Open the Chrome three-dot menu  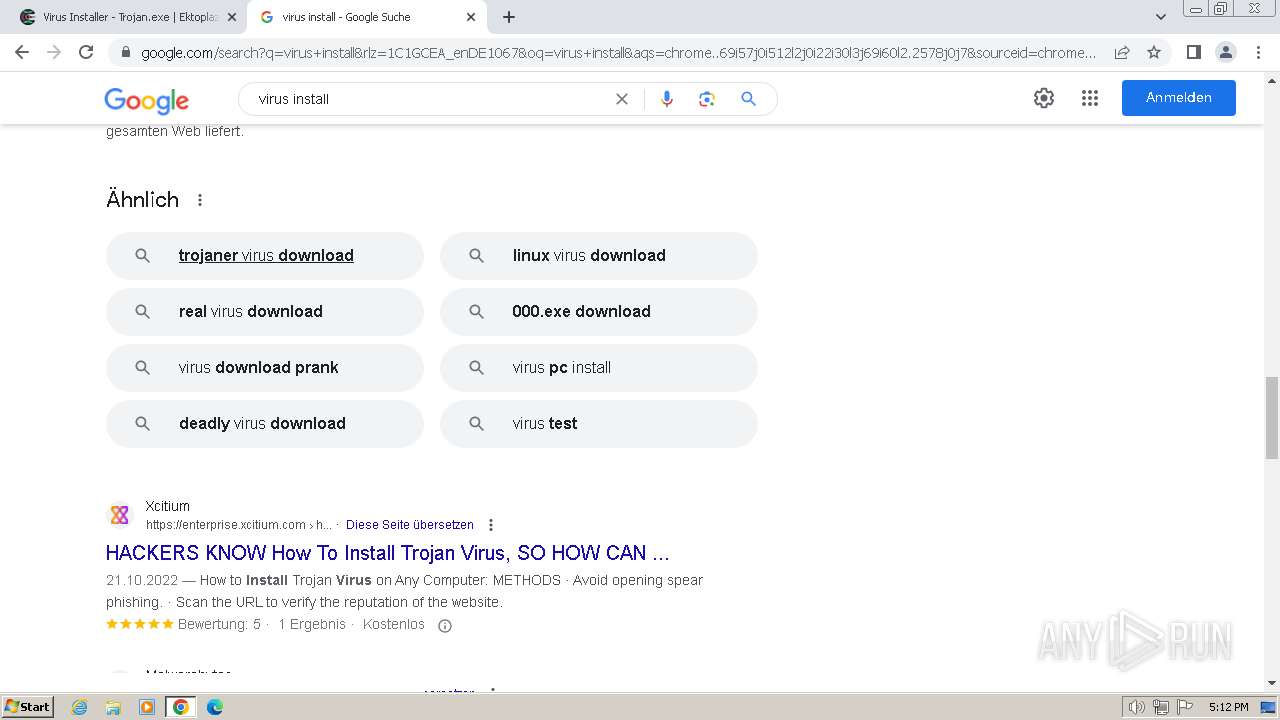(x=1259, y=52)
